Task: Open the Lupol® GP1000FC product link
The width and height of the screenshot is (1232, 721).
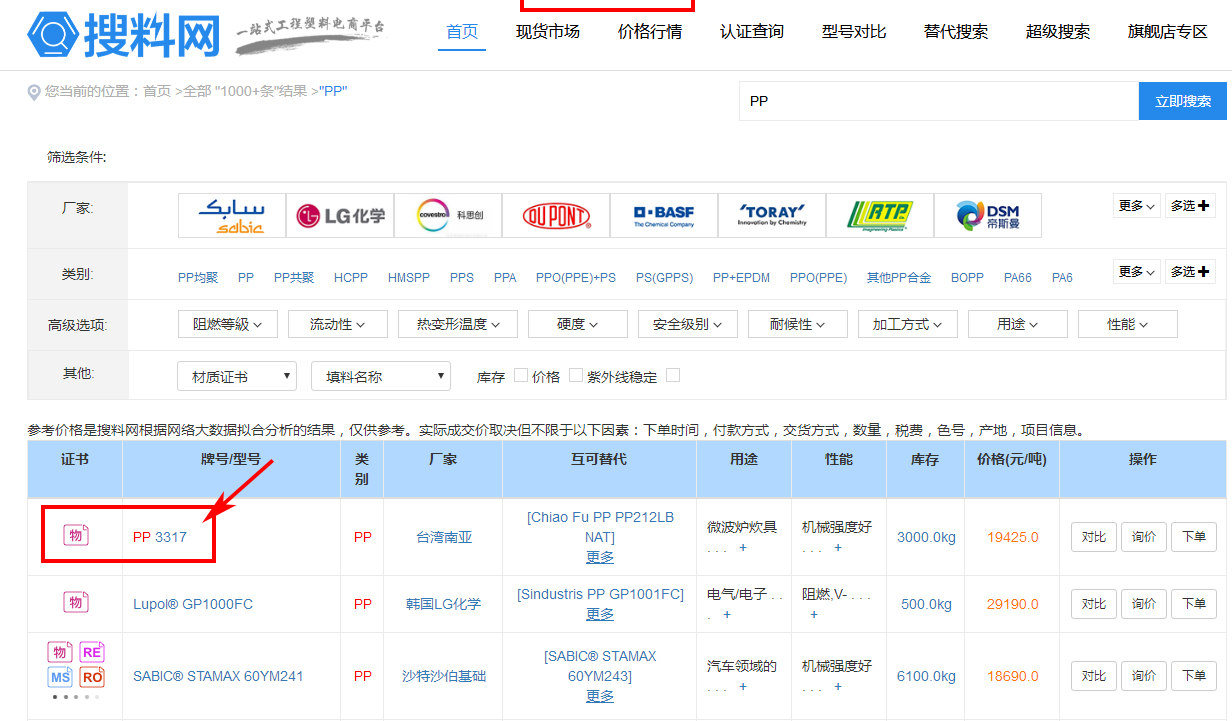Action: click(193, 604)
